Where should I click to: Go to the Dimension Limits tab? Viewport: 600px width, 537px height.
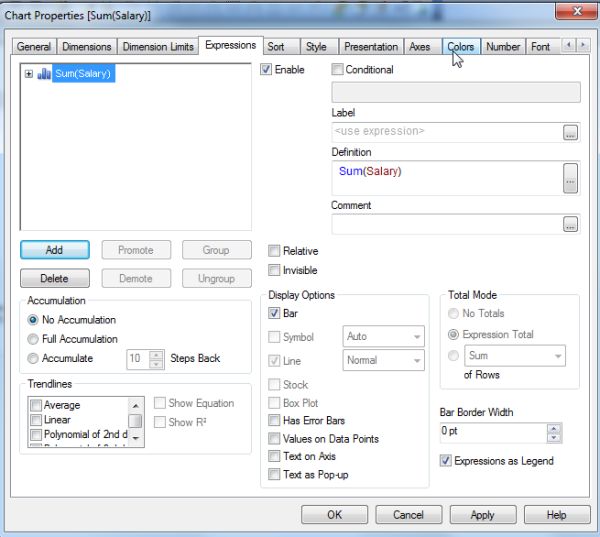pyautogui.click(x=158, y=47)
